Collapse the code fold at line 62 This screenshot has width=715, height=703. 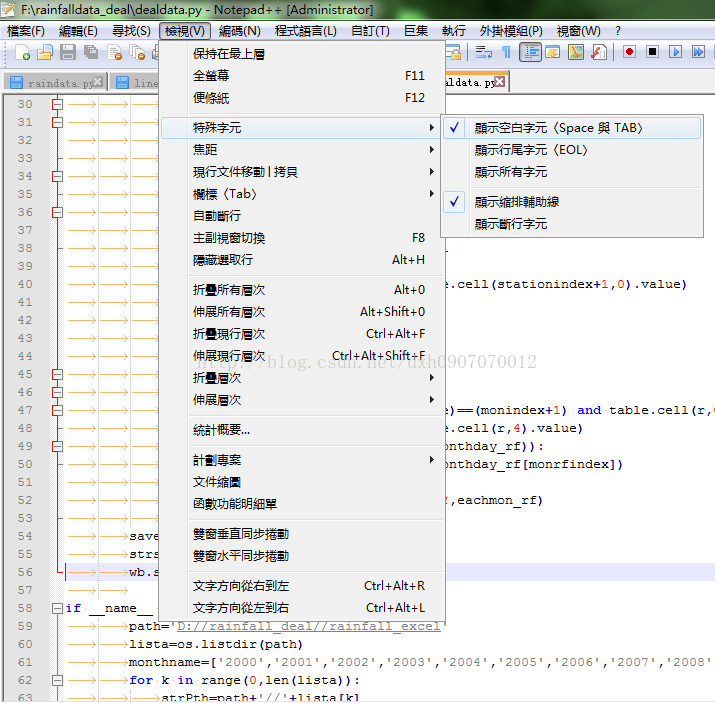[x=57, y=680]
